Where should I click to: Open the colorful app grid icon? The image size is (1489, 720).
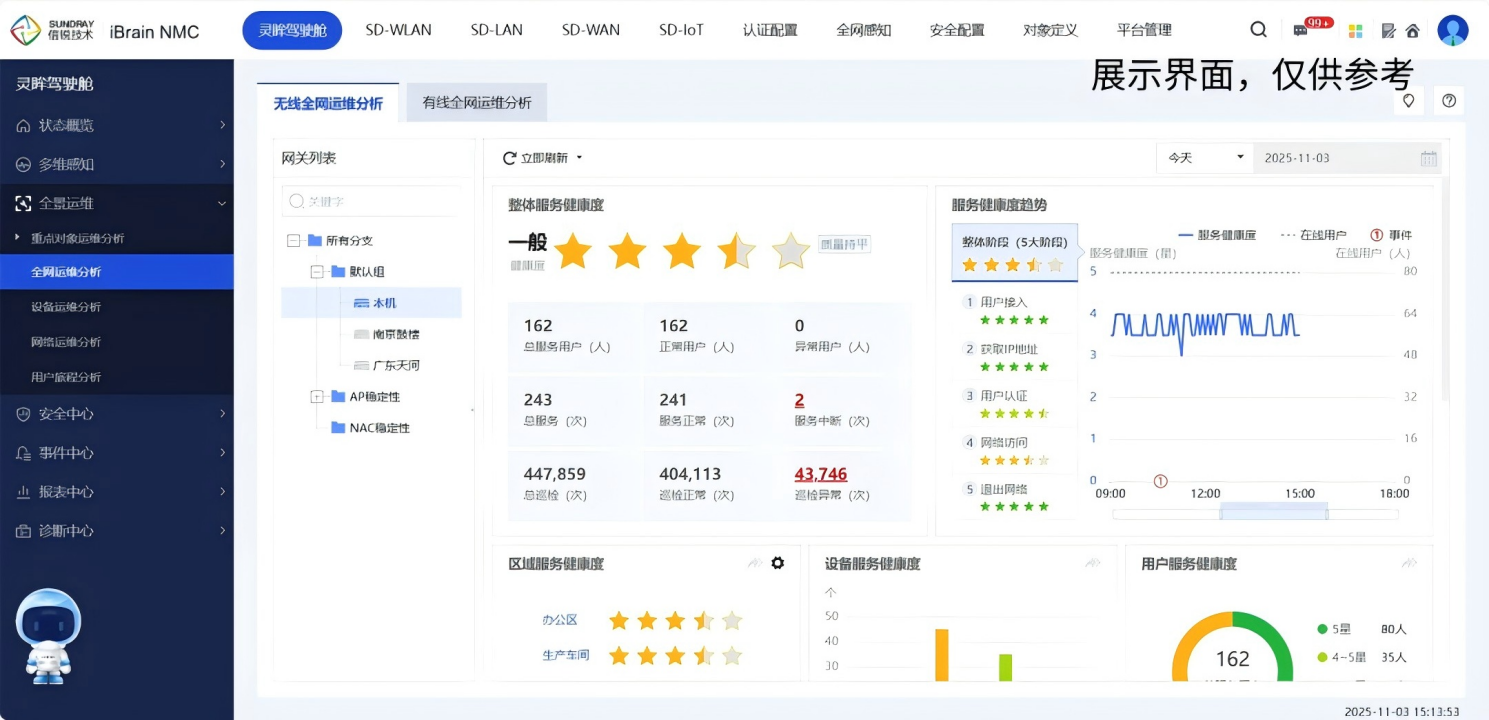click(1355, 31)
